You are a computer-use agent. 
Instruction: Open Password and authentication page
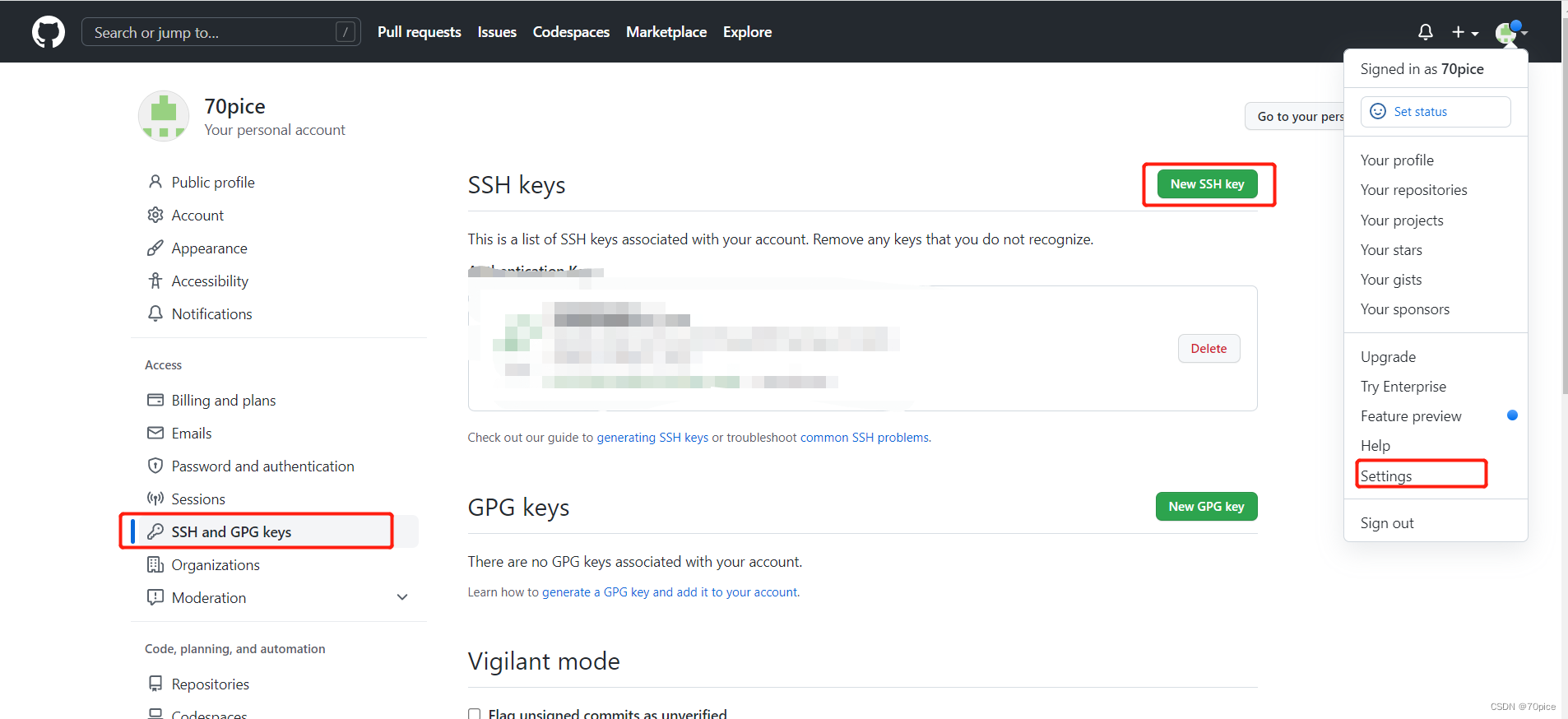tap(262, 466)
